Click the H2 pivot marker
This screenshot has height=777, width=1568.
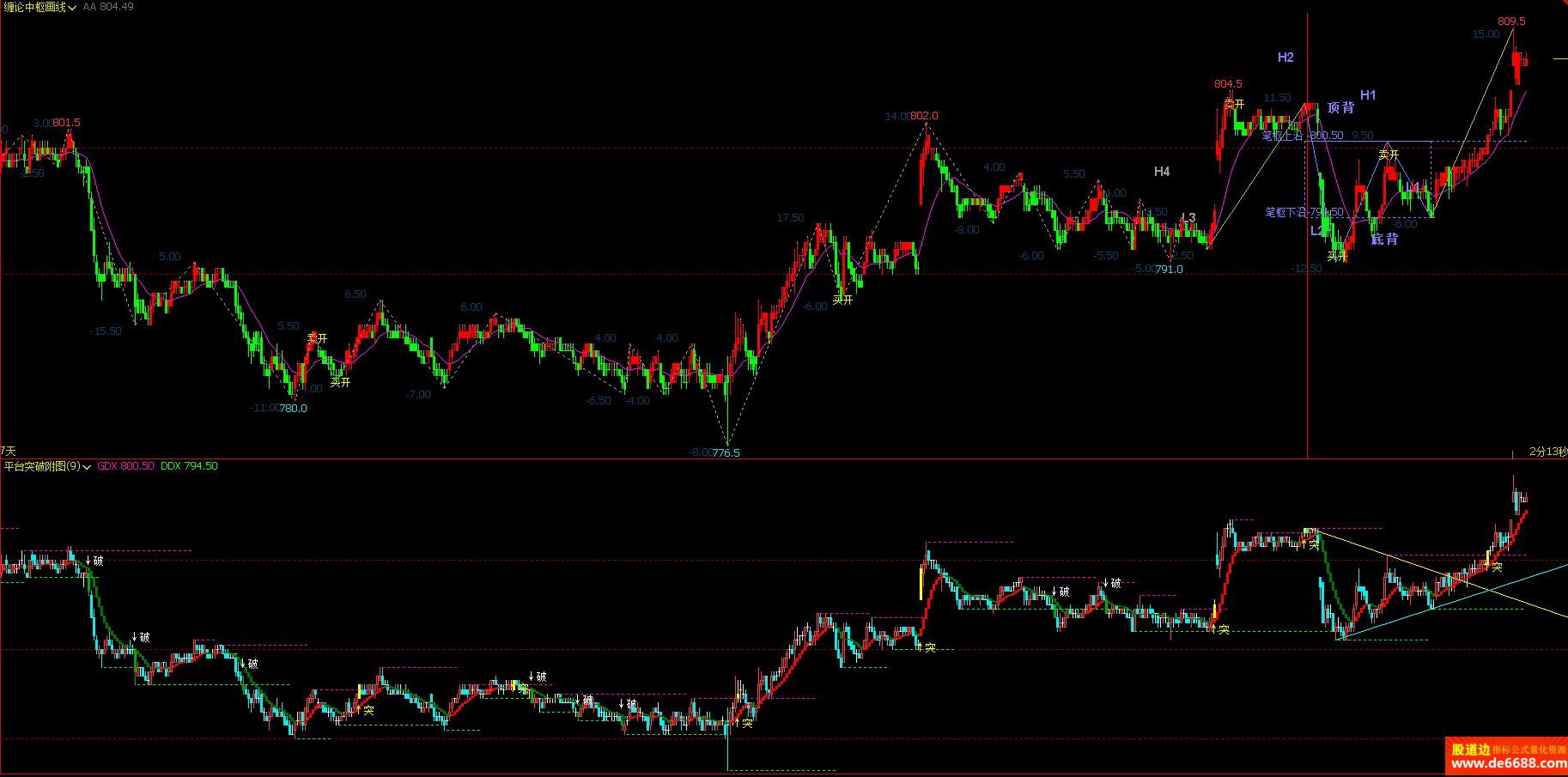tap(1285, 58)
